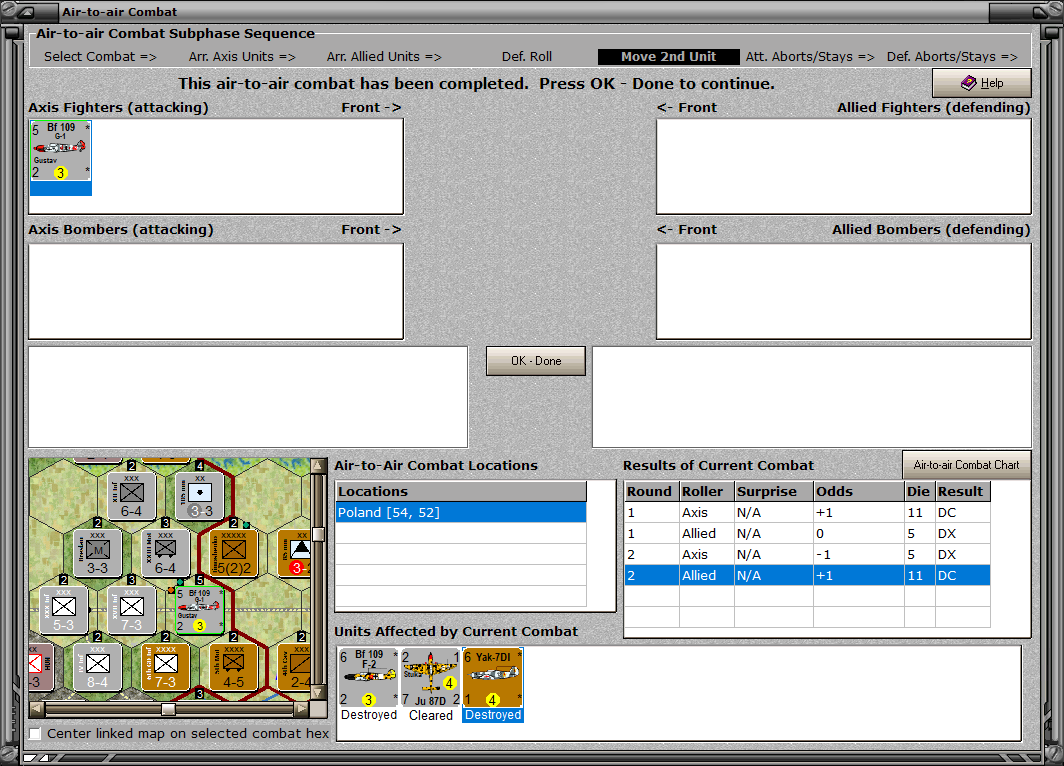The height and width of the screenshot is (766, 1064).
Task: Click the Result column header
Action: [x=962, y=491]
